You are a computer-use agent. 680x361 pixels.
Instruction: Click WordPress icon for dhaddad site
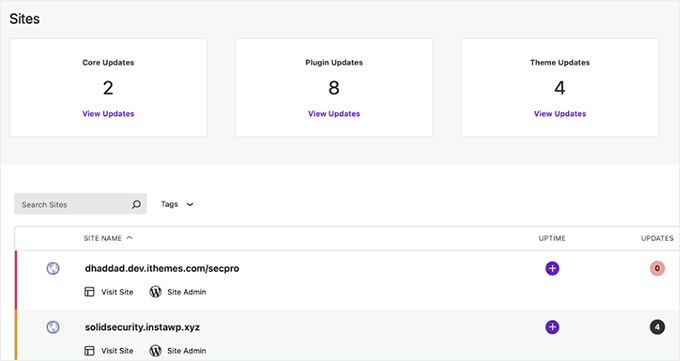point(155,292)
